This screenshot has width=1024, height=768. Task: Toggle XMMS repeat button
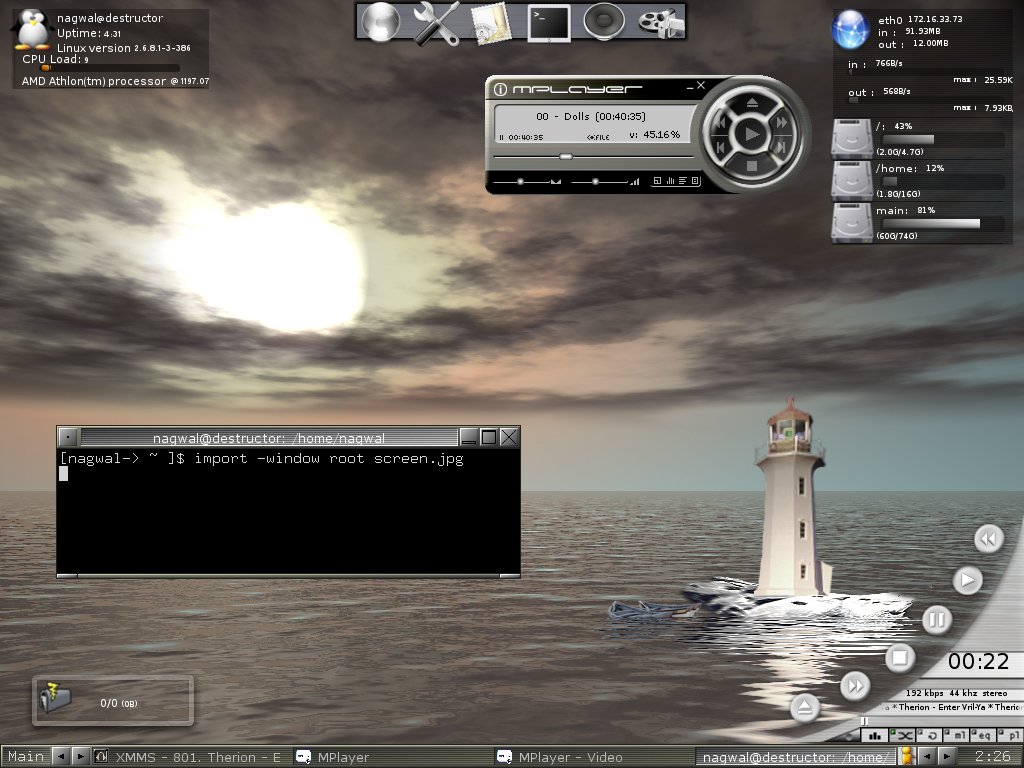click(x=929, y=735)
